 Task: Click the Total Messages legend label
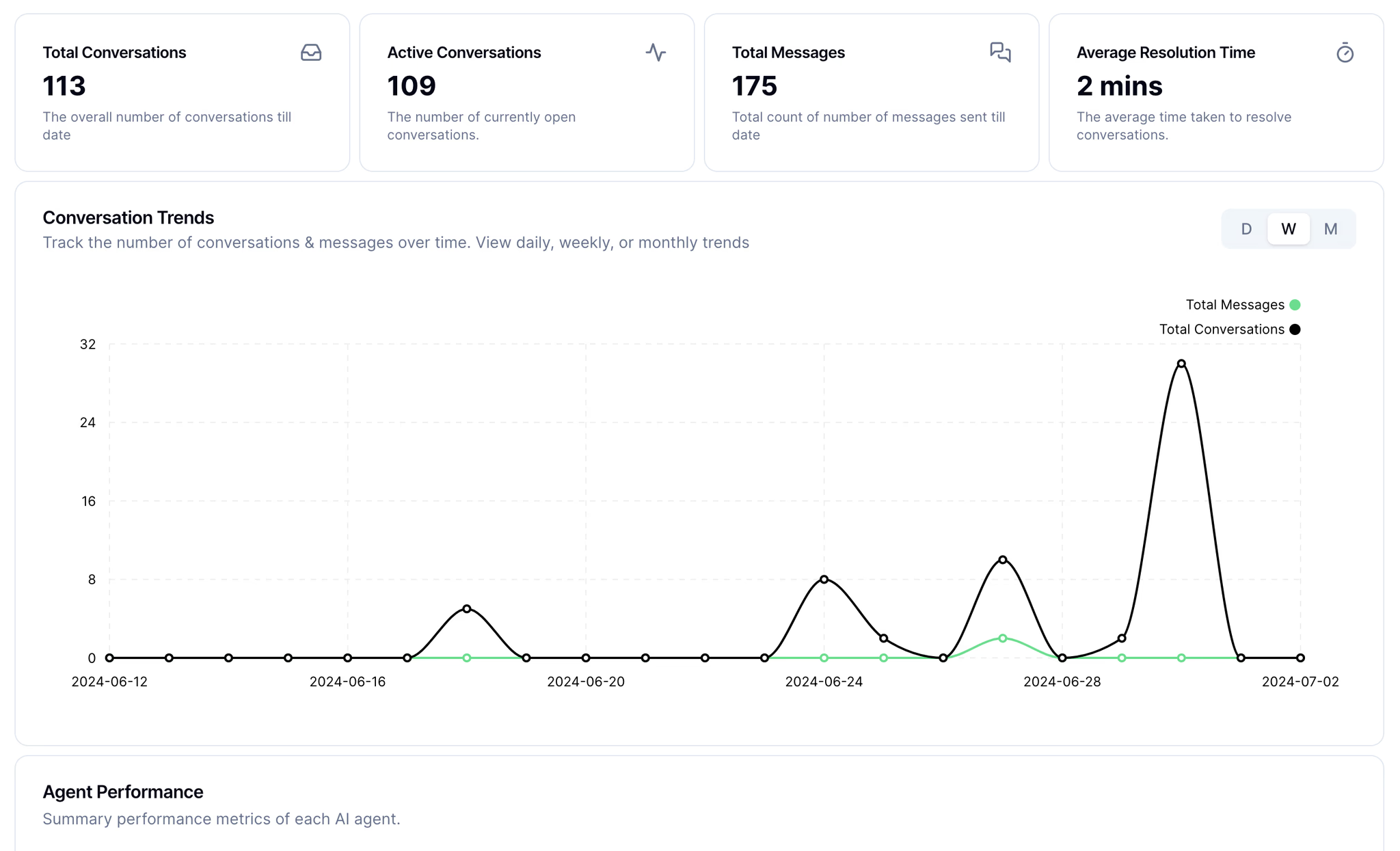coord(1235,305)
